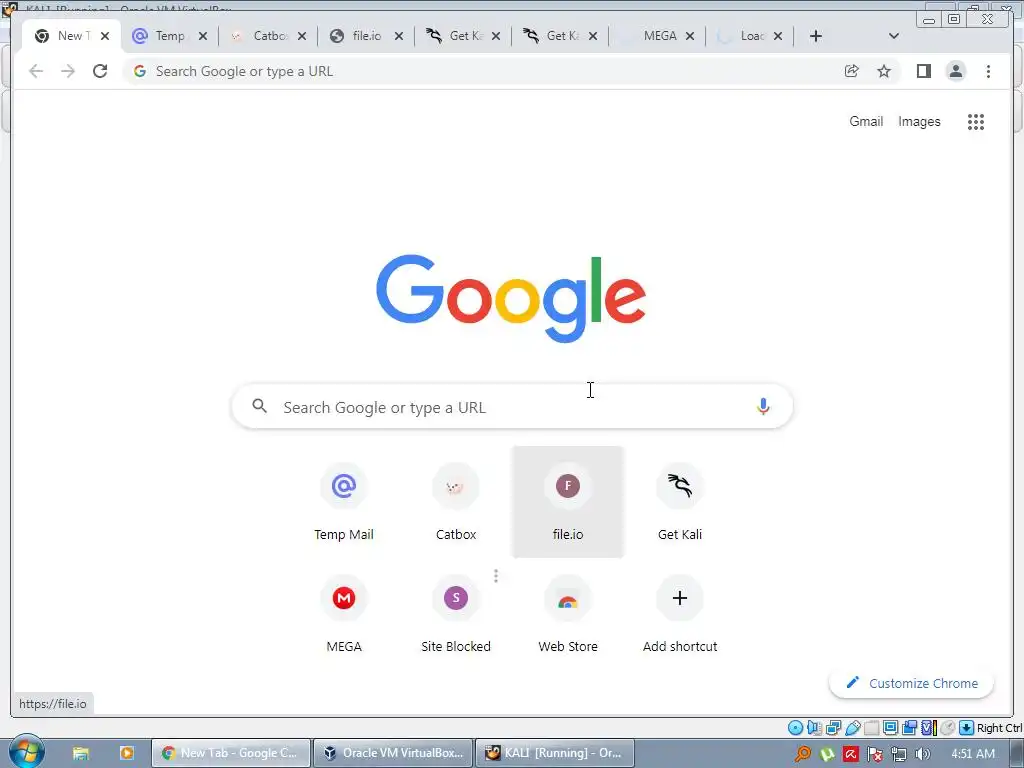1024x768 pixels.
Task: Click the Google logo
Action: click(x=511, y=298)
